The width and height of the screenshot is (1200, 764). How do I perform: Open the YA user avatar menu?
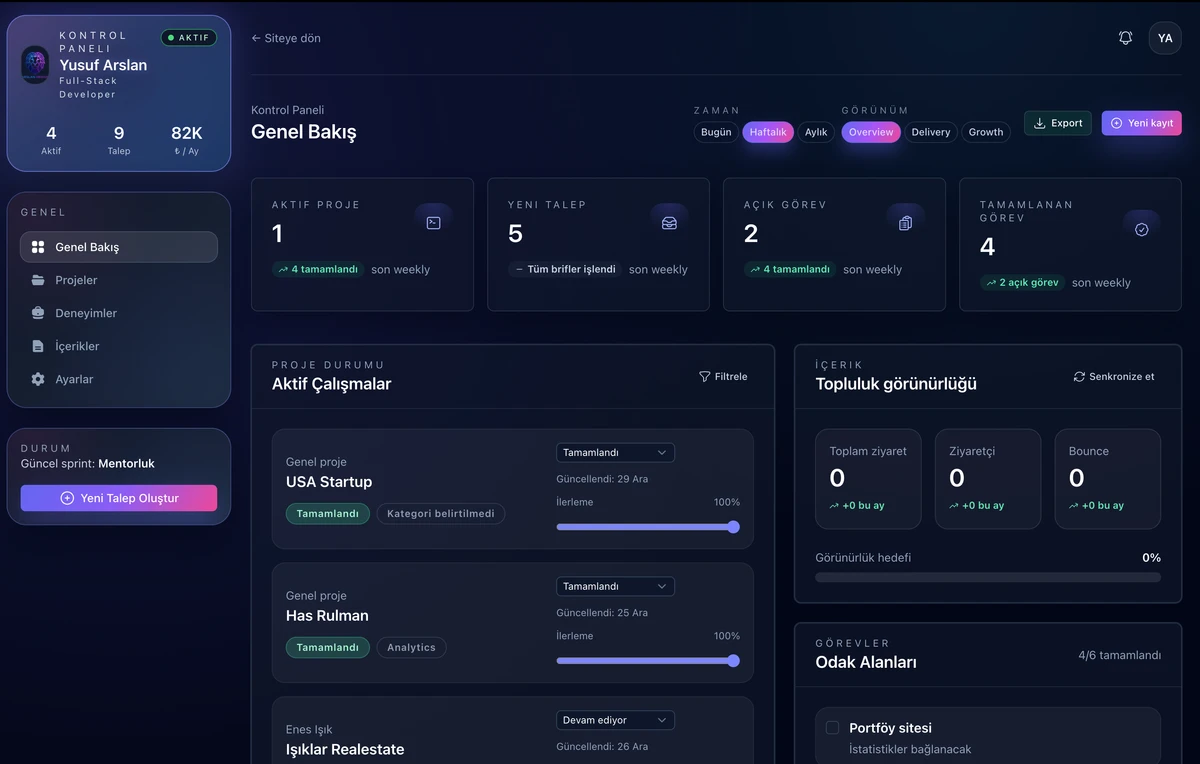pyautogui.click(x=1165, y=38)
